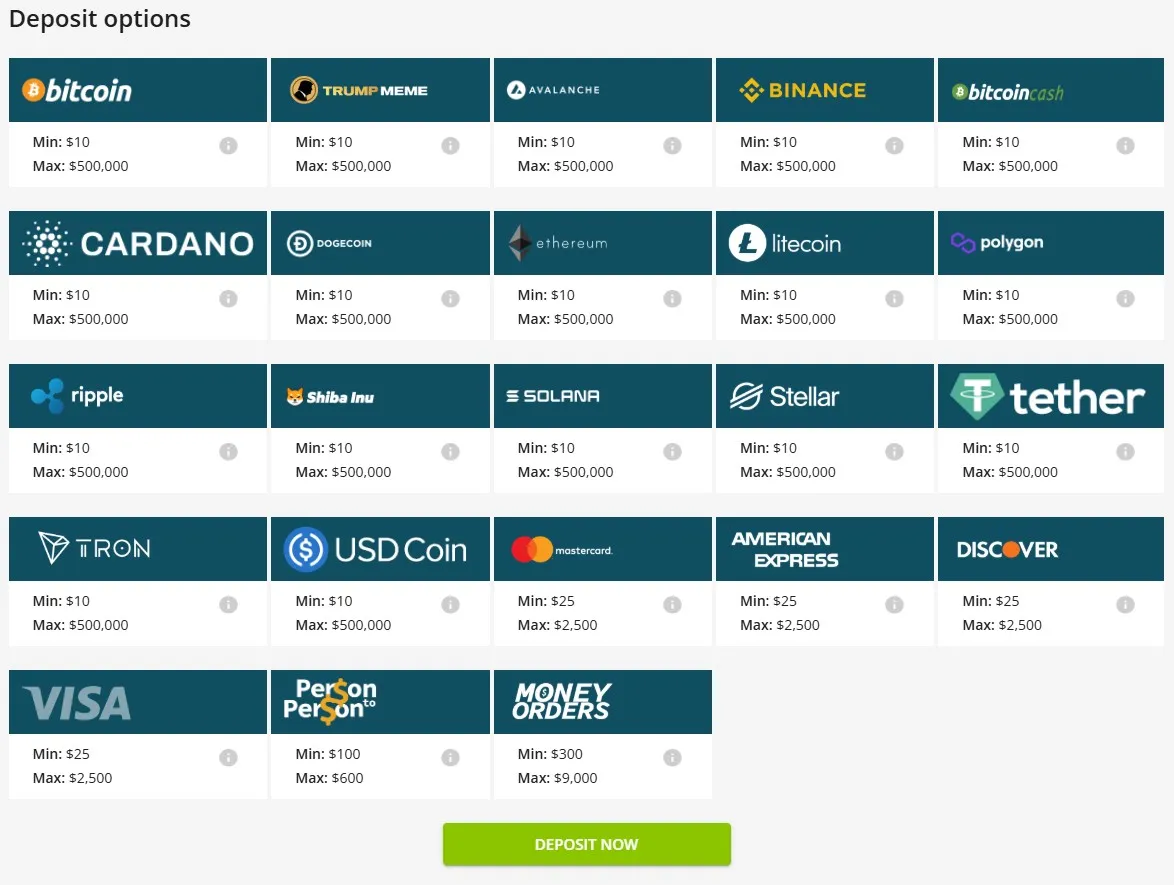The width and height of the screenshot is (1174, 885).
Task: Click Min: $25 under Mastercard
Action: pyautogui.click(x=547, y=601)
